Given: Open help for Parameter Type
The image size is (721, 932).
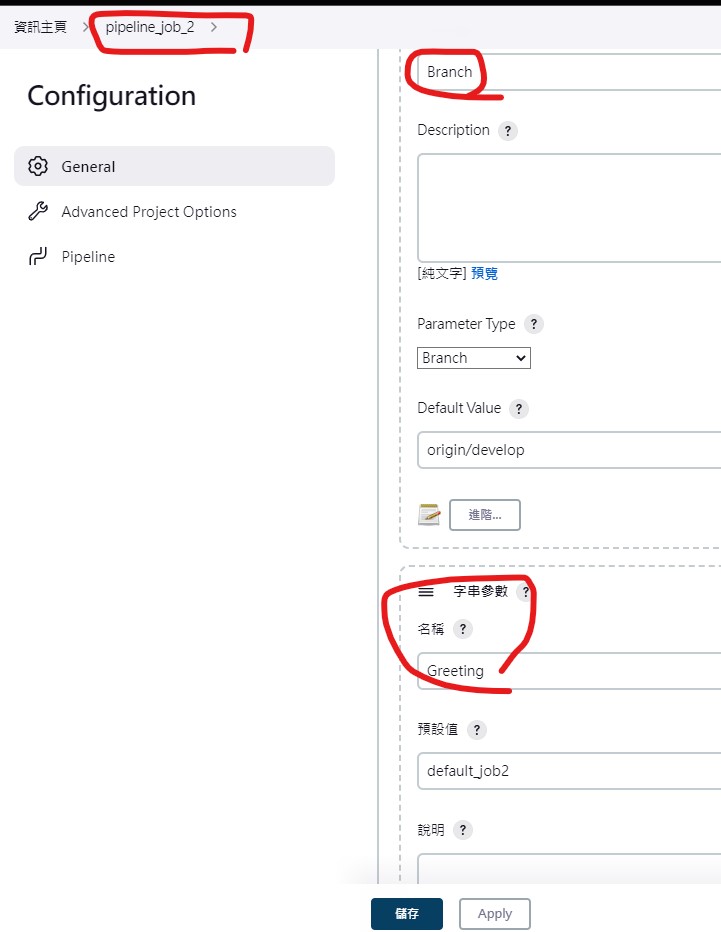Looking at the screenshot, I should pos(534,324).
